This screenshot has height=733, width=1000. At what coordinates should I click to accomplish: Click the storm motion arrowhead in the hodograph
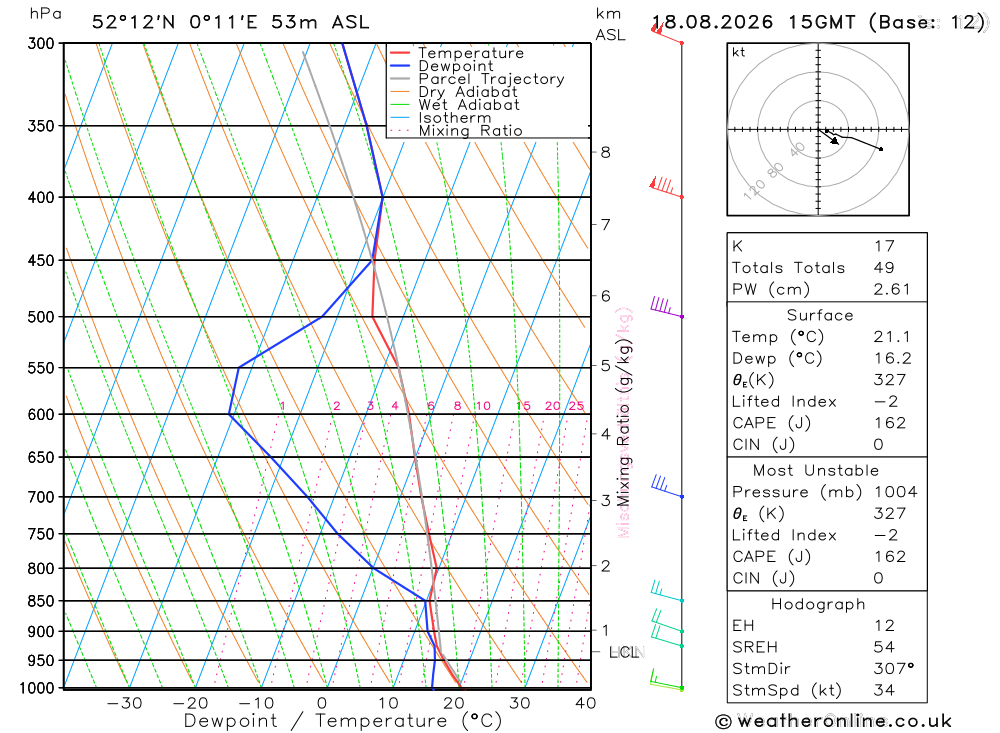tap(834, 141)
